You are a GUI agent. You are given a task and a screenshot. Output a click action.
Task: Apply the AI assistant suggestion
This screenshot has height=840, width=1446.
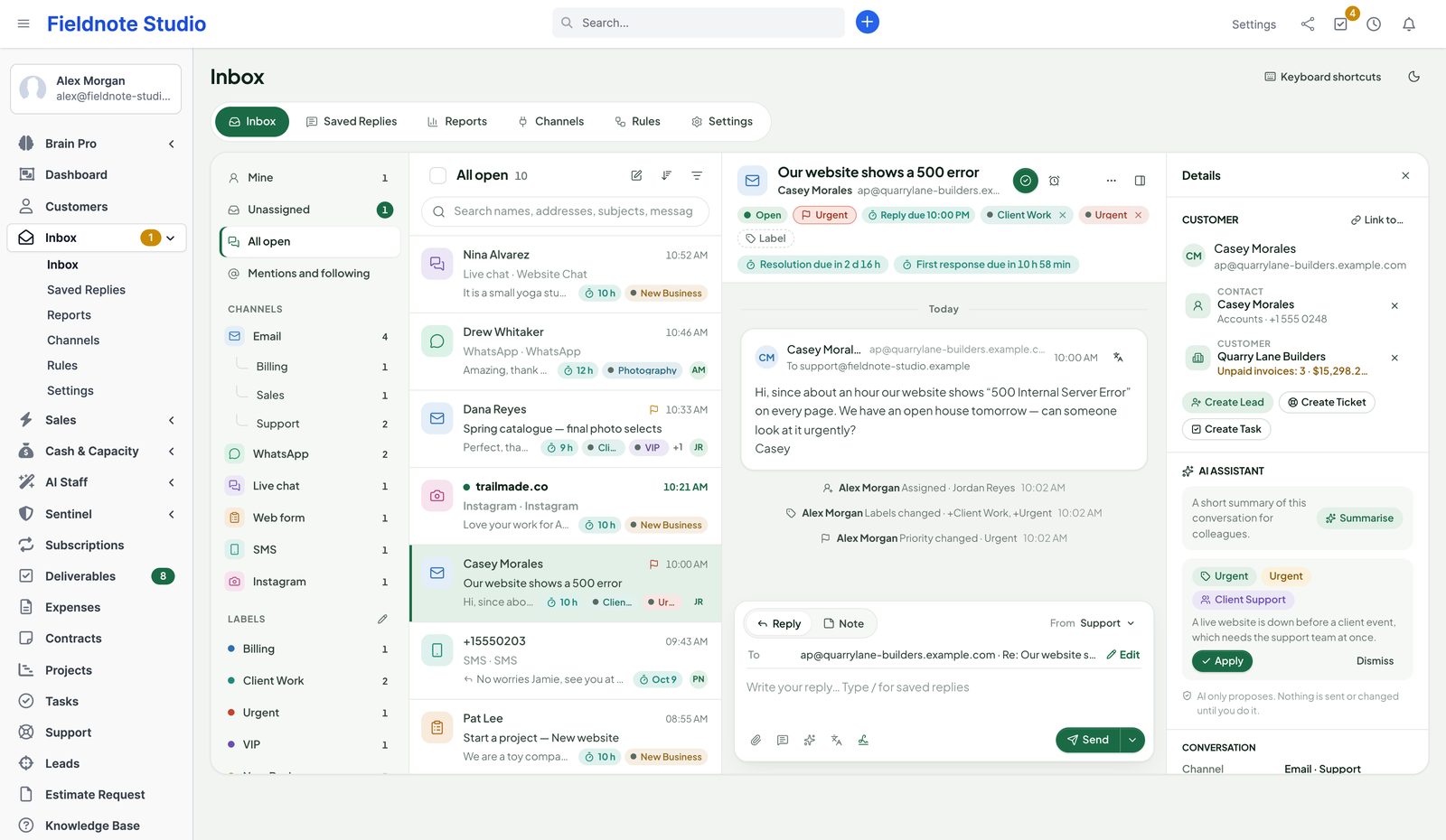pyautogui.click(x=1222, y=661)
